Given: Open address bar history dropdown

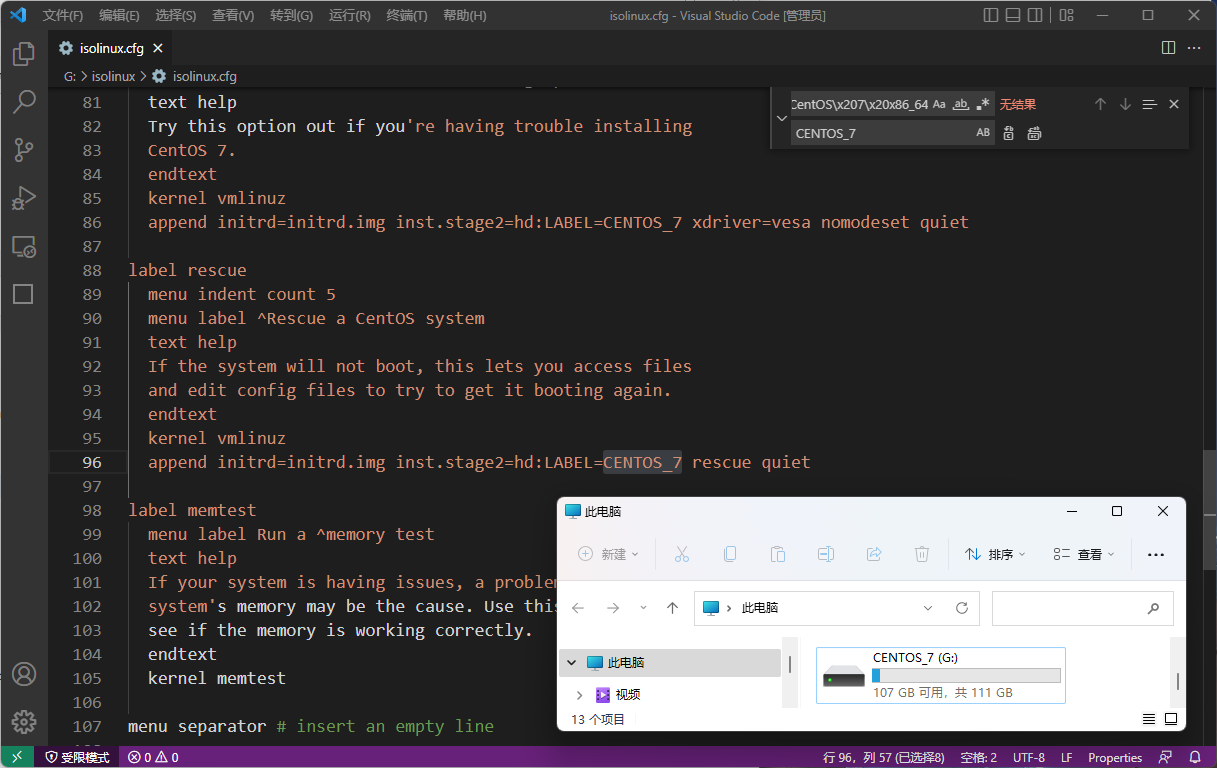Looking at the screenshot, I should [x=929, y=608].
